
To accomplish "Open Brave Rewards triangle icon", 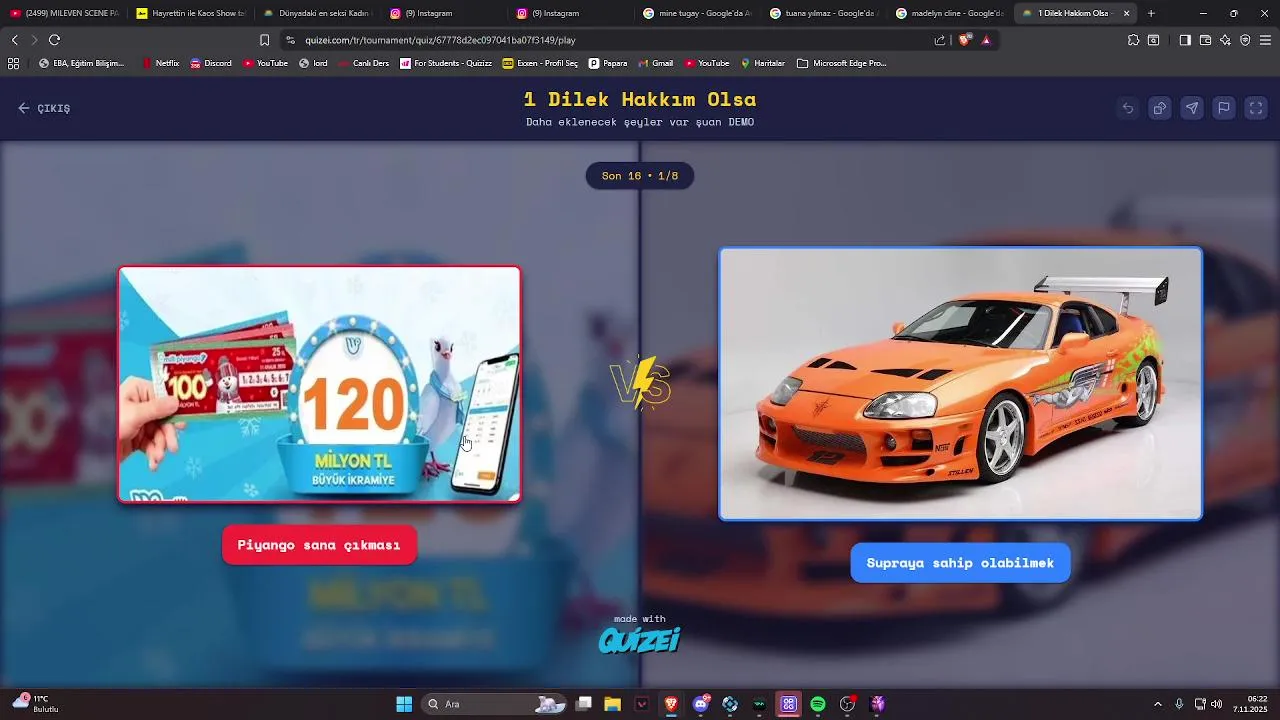I will click(986, 40).
